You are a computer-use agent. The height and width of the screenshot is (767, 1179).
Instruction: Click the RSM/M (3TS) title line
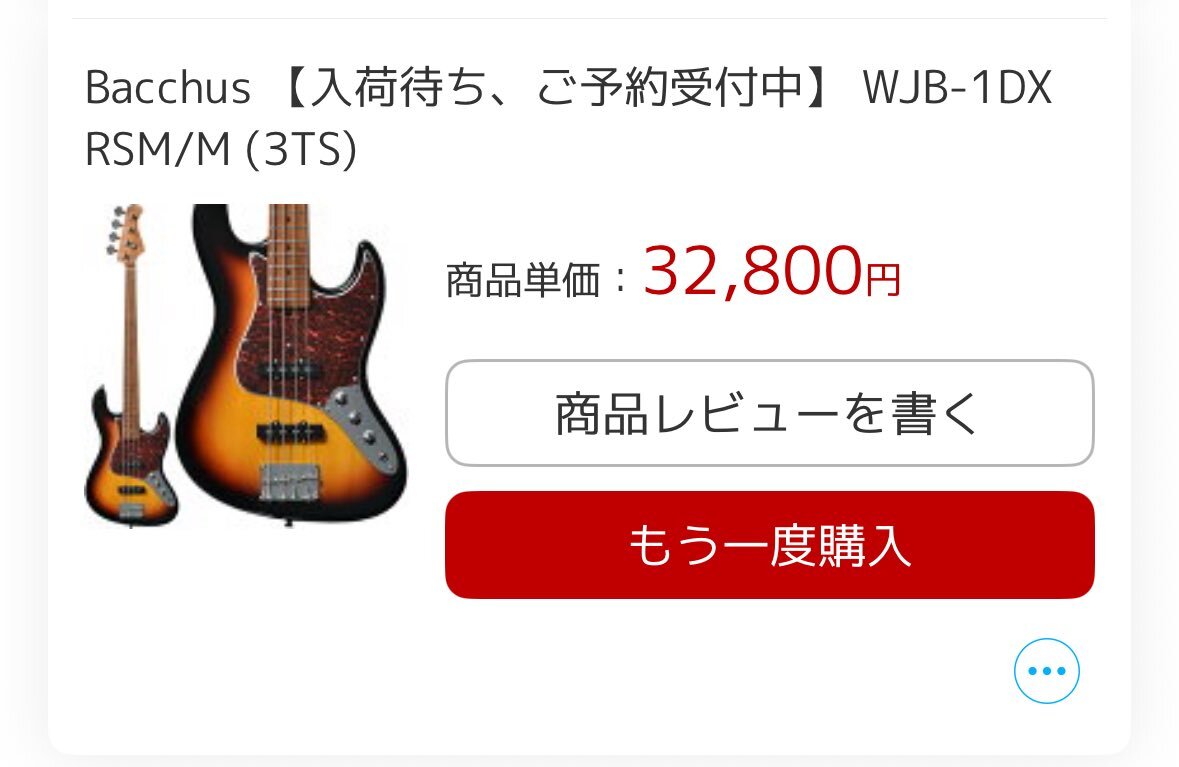[221, 149]
